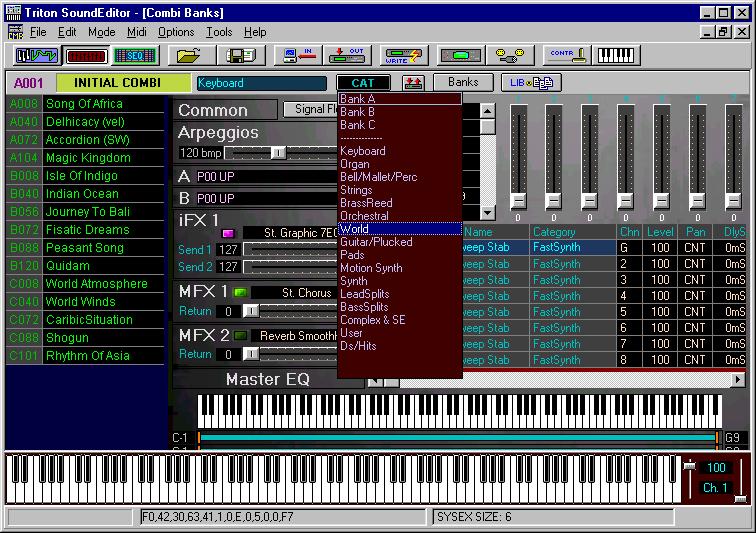Toggle the MFX 2 on/off LED
The image size is (756, 533).
240,336
